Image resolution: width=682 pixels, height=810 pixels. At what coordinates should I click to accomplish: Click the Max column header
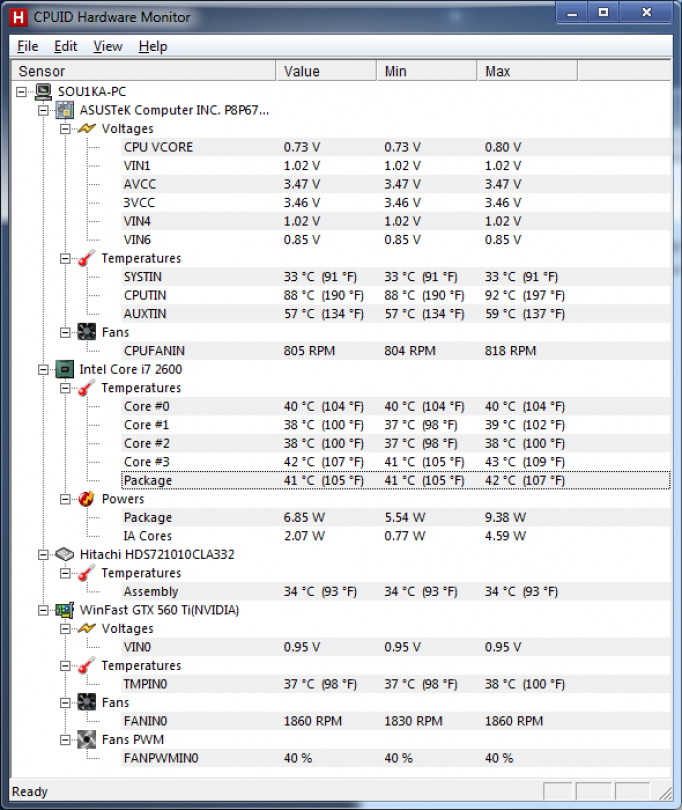pos(525,71)
